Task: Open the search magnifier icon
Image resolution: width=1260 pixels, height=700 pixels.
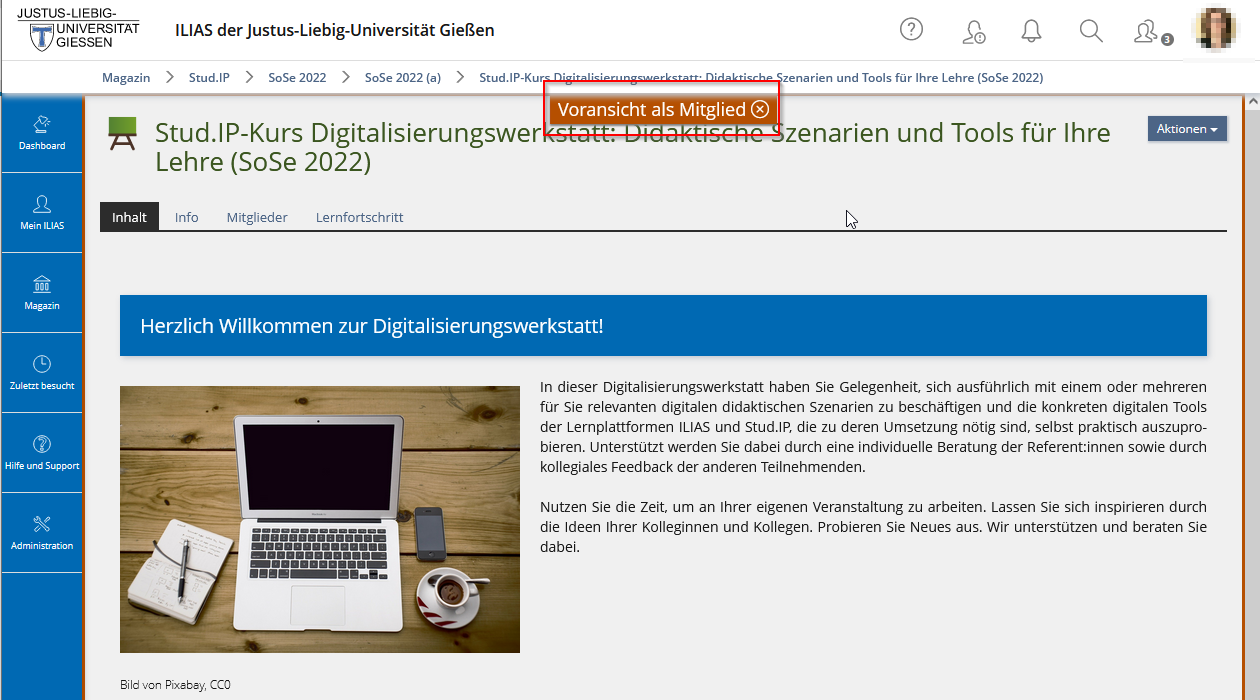Action: click(x=1091, y=31)
